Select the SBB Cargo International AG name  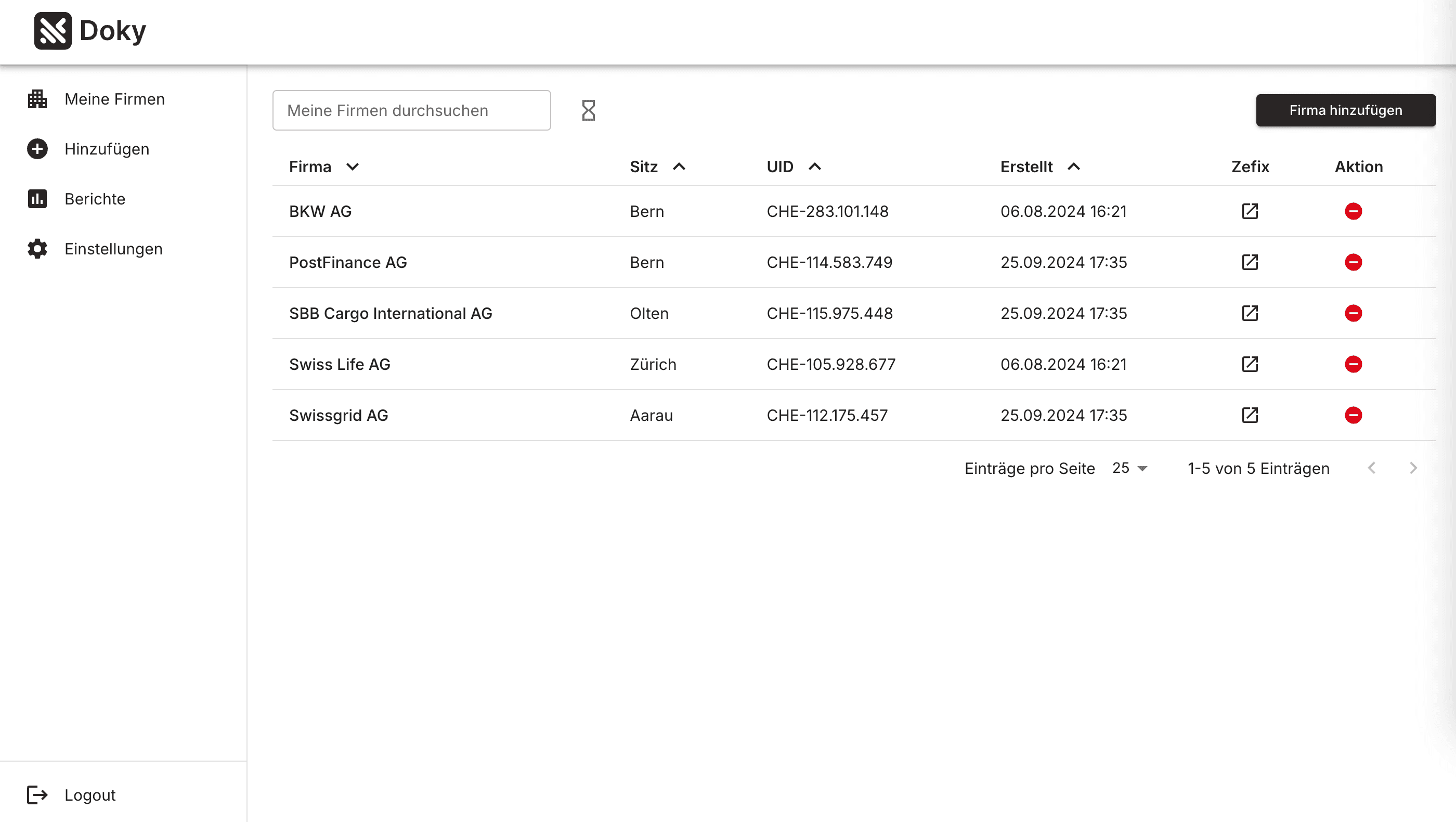391,313
